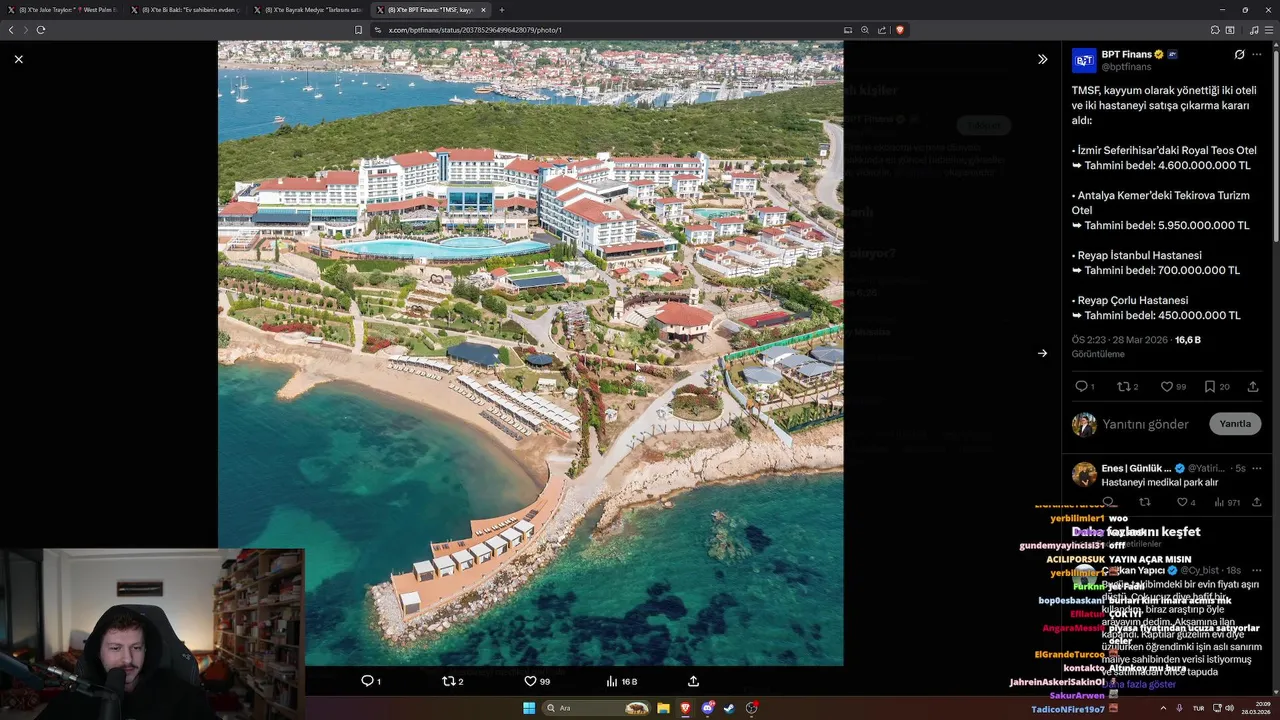
Task: Reply to the tweet in side panel
Action: pyautogui.click(x=1084, y=386)
